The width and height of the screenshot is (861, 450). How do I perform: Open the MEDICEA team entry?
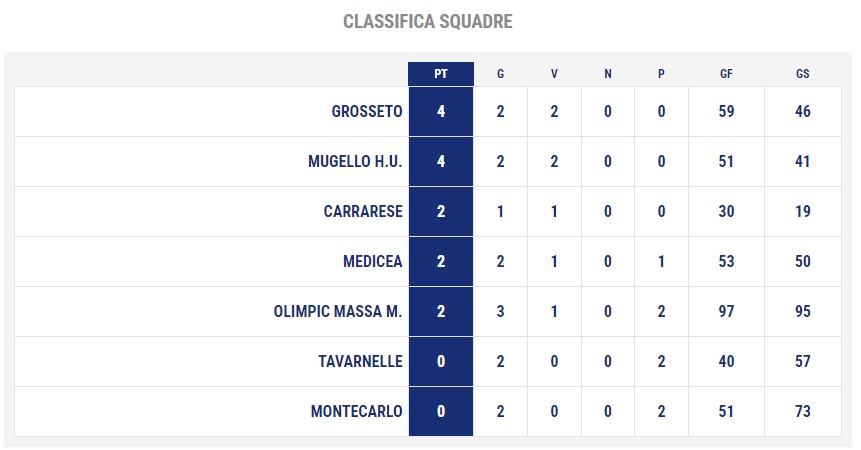tap(373, 261)
